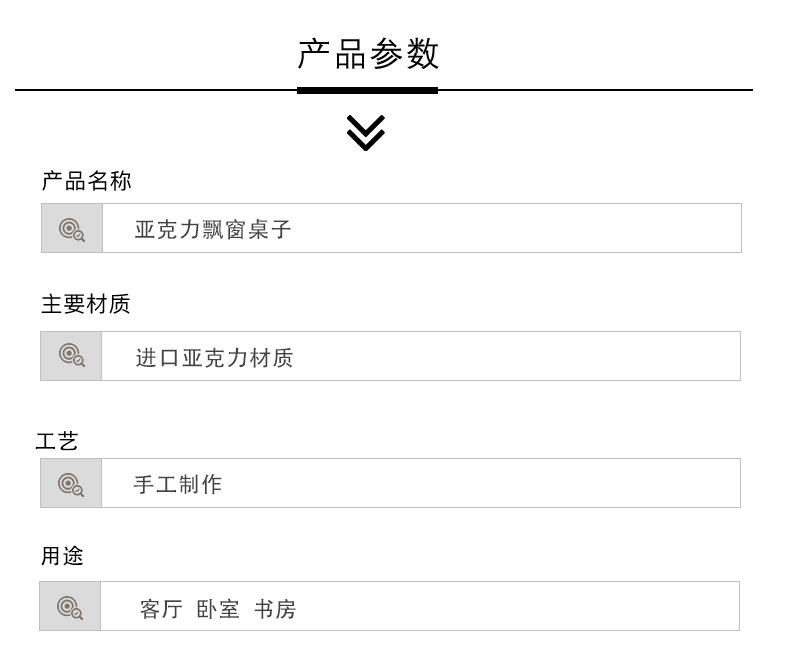
Task: Click the search icon beside 手工制作
Action: 71,484
